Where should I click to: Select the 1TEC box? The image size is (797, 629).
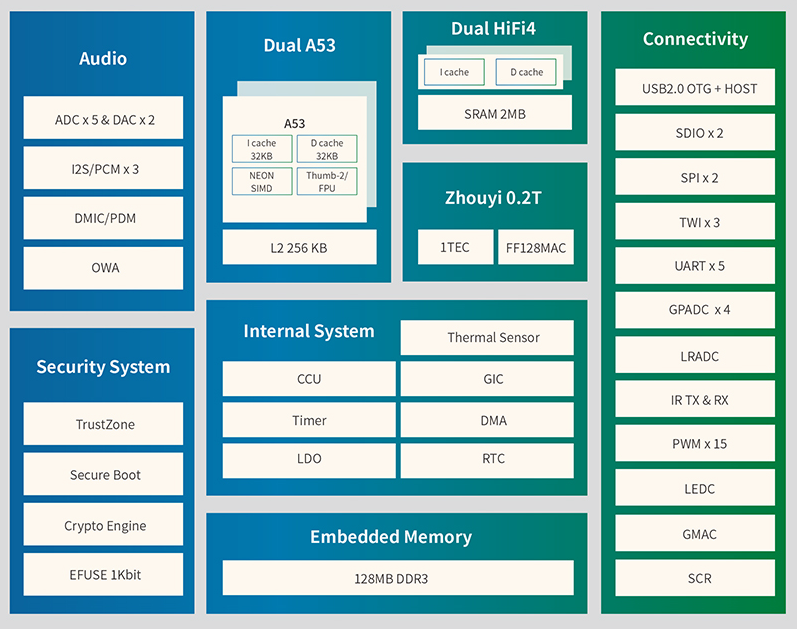pyautogui.click(x=455, y=247)
